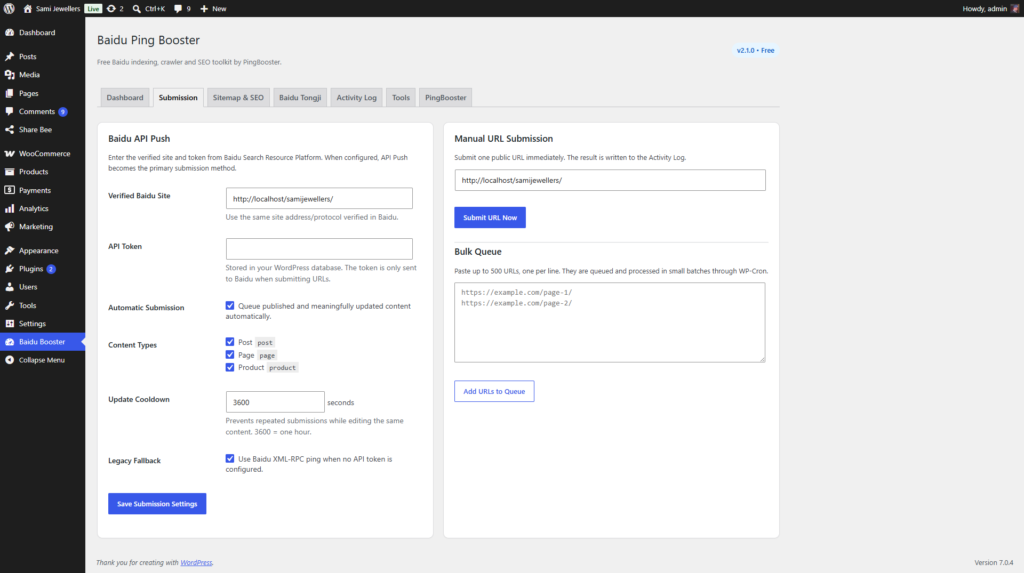Click the Update Cooldown seconds field
The height and width of the screenshot is (573, 1024).
tap(275, 402)
